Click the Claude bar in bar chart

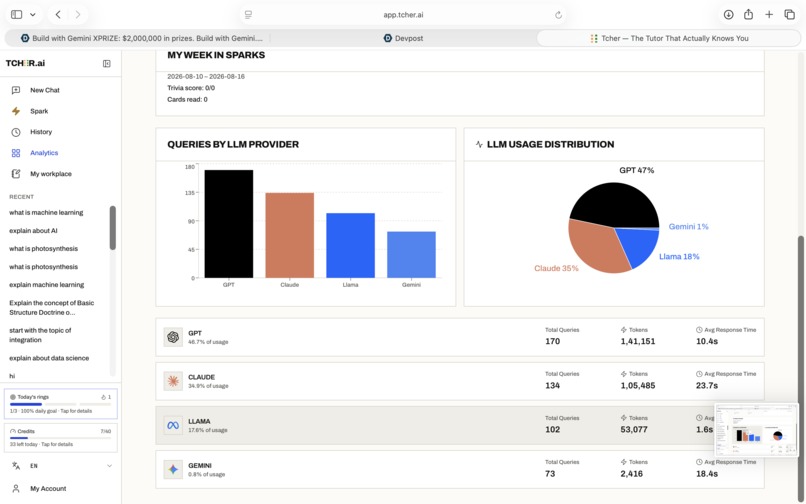289,235
